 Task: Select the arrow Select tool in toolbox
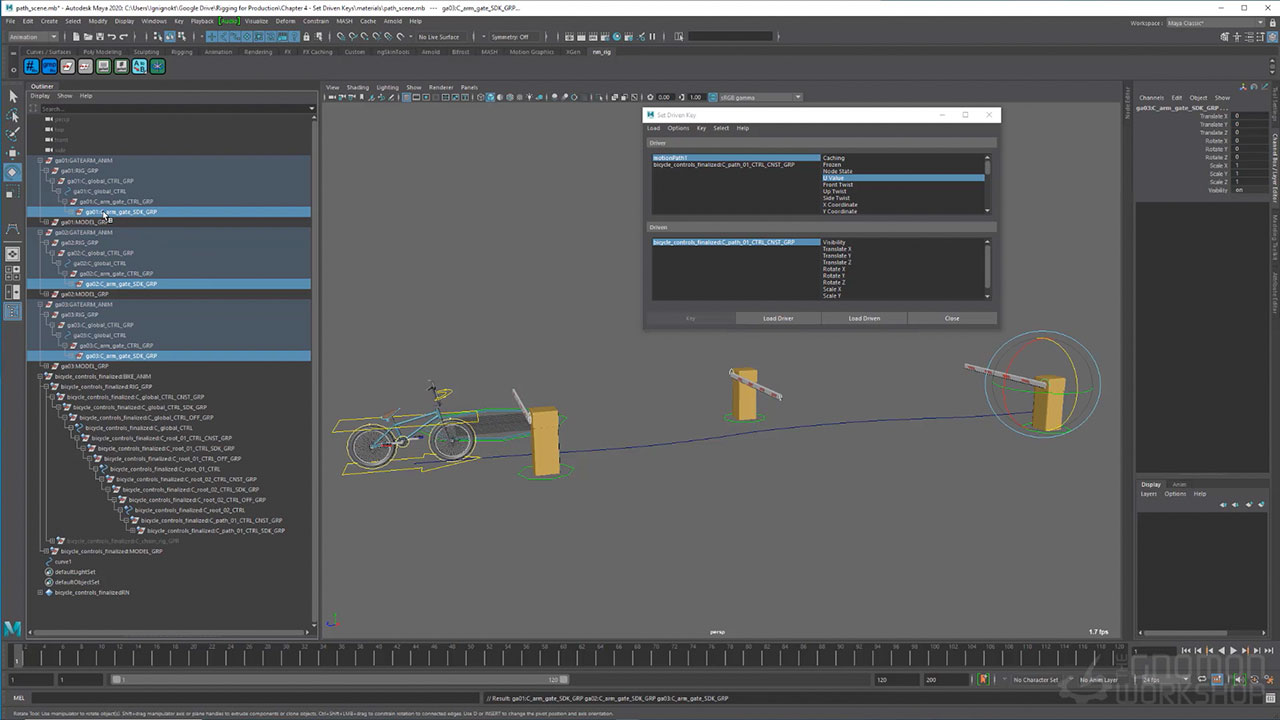click(x=13, y=96)
